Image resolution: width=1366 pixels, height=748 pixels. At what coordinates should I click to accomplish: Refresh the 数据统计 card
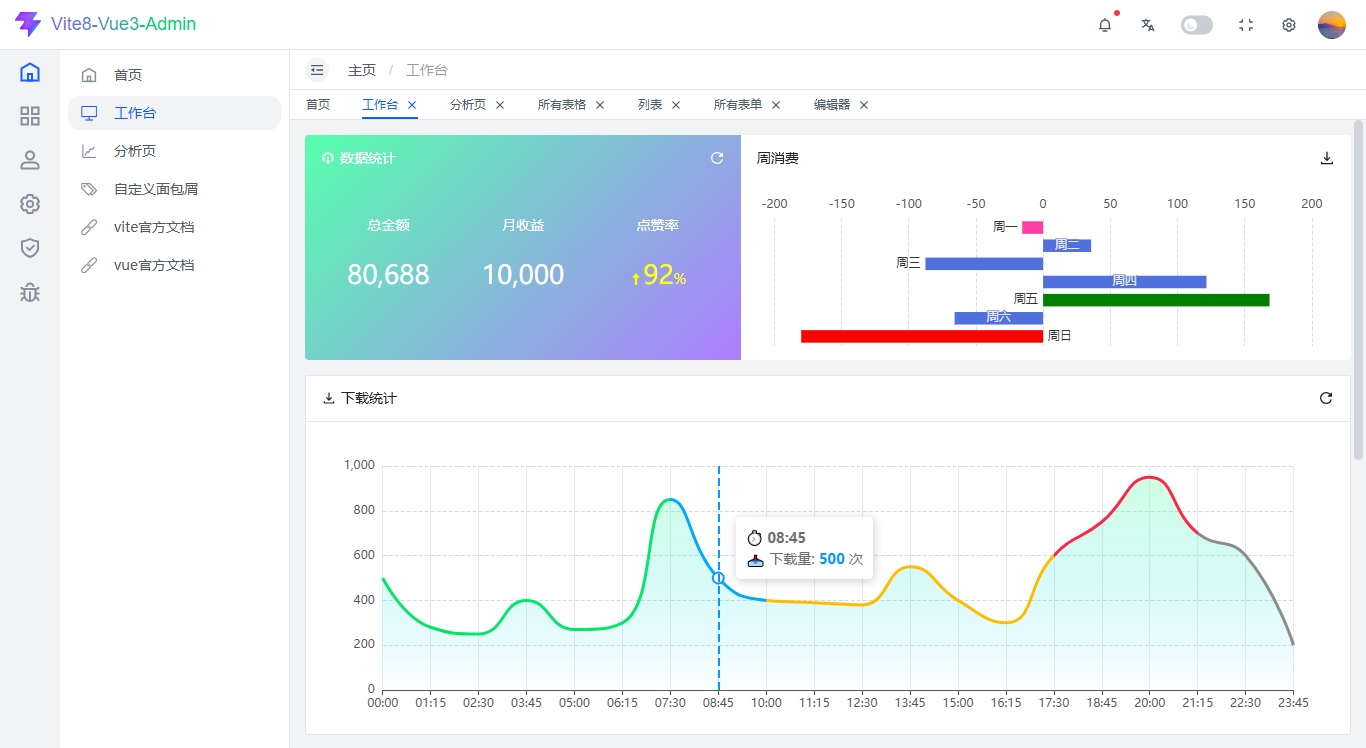717,158
